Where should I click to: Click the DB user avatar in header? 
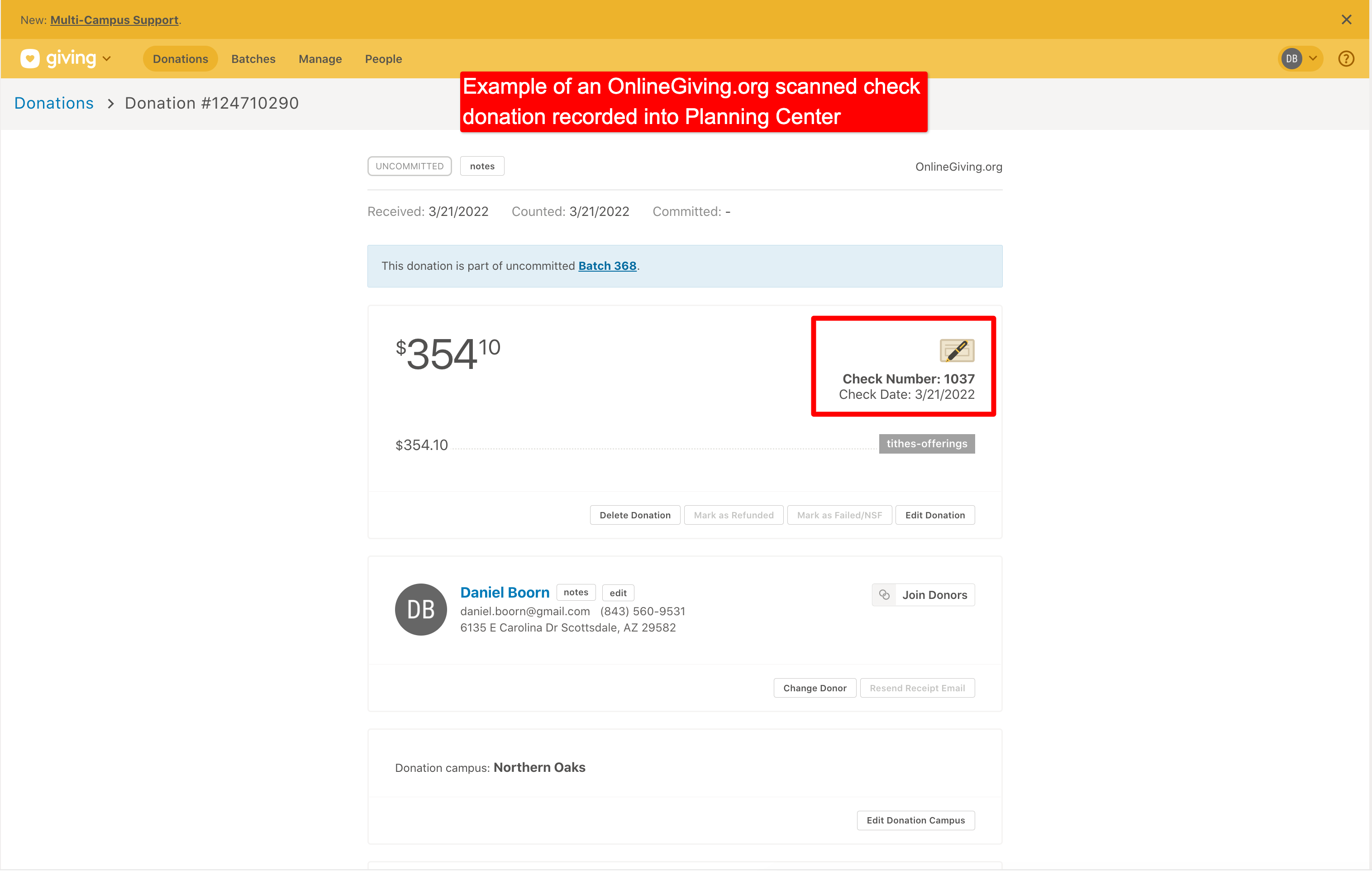(x=1291, y=59)
